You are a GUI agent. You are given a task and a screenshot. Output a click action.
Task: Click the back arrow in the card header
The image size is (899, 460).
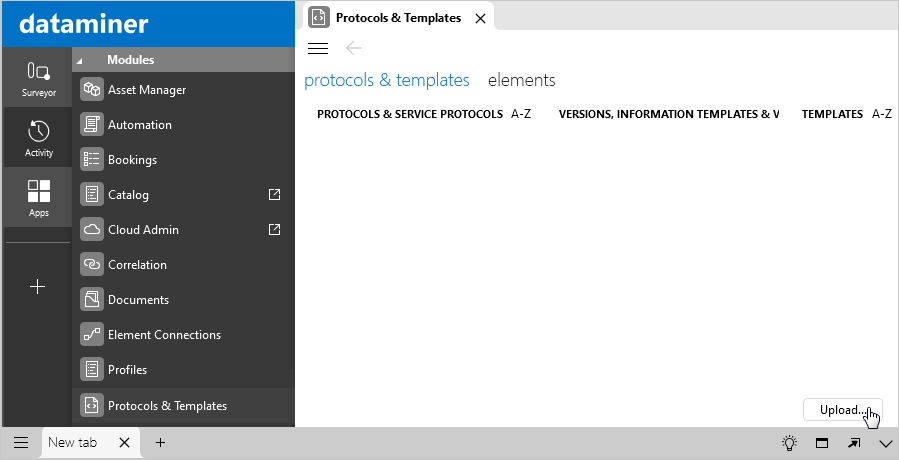354,48
